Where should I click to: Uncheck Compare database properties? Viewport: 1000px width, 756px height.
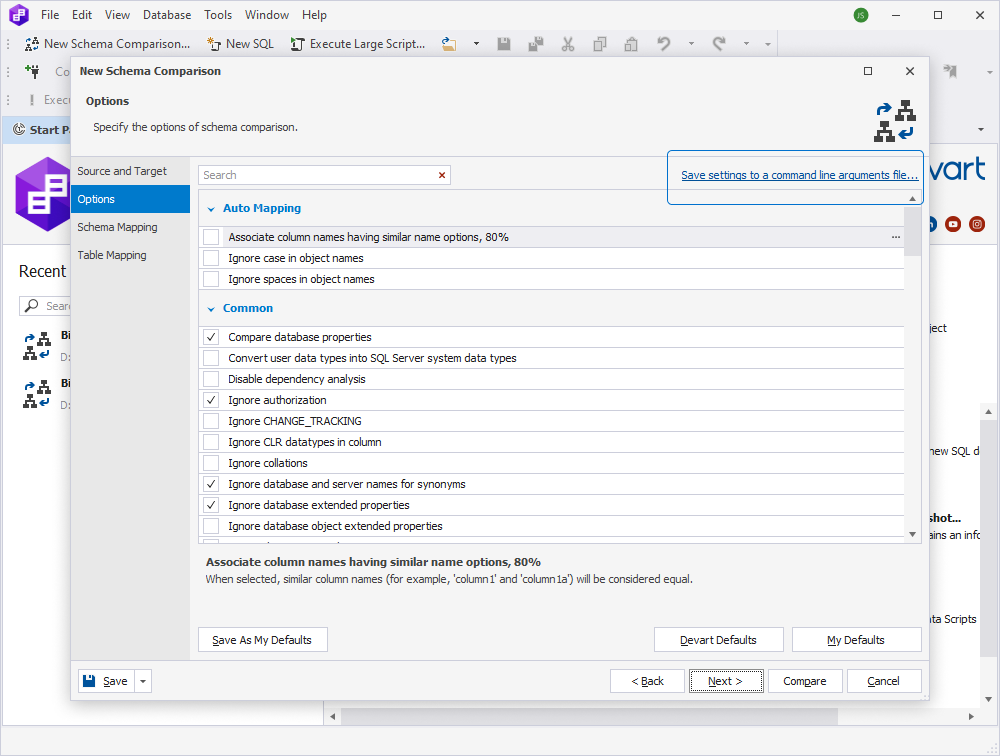pyautogui.click(x=211, y=337)
